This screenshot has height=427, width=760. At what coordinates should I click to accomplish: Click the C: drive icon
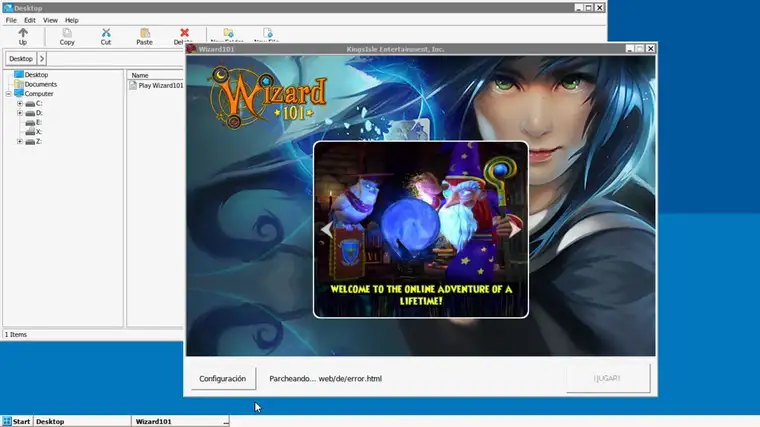pos(30,104)
